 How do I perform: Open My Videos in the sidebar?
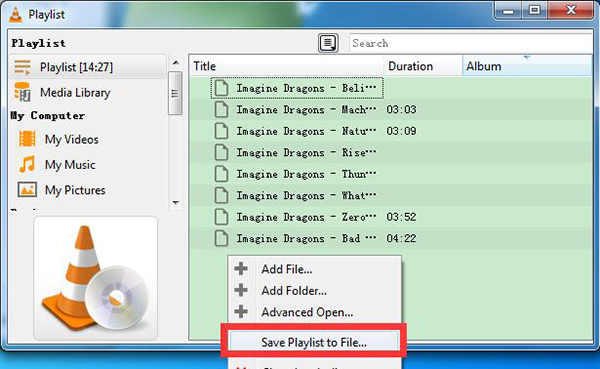click(x=72, y=139)
